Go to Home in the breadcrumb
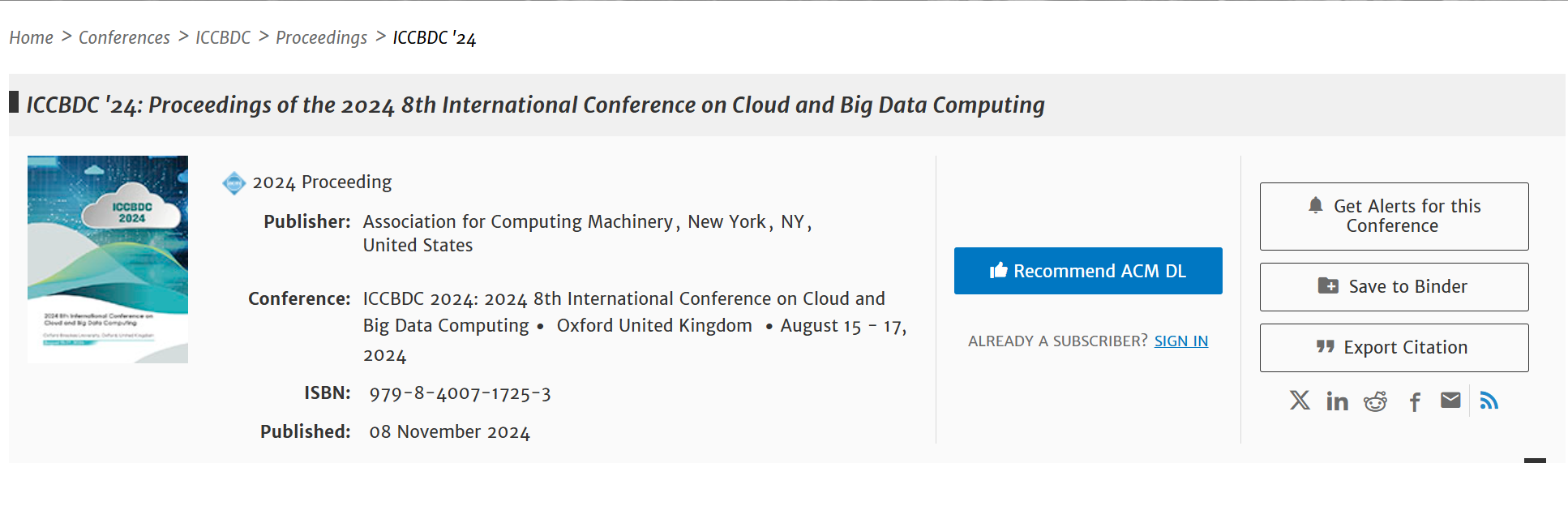The image size is (1568, 506). pyautogui.click(x=32, y=38)
